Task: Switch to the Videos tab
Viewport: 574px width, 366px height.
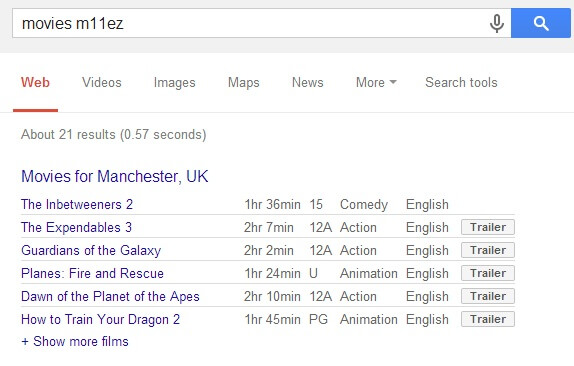Action: pyautogui.click(x=102, y=82)
